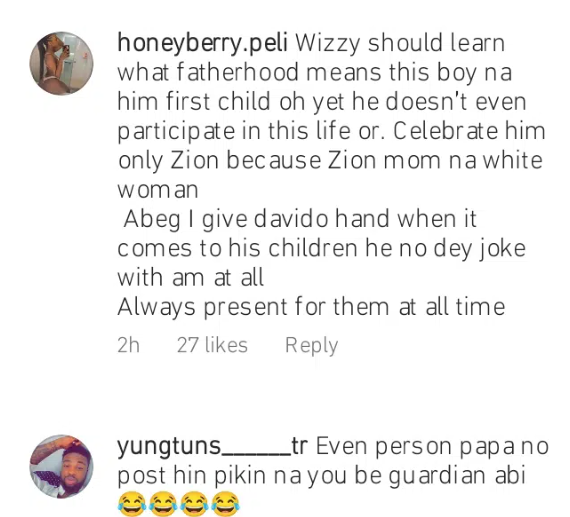Click the 2h comment timestamp

point(128,345)
